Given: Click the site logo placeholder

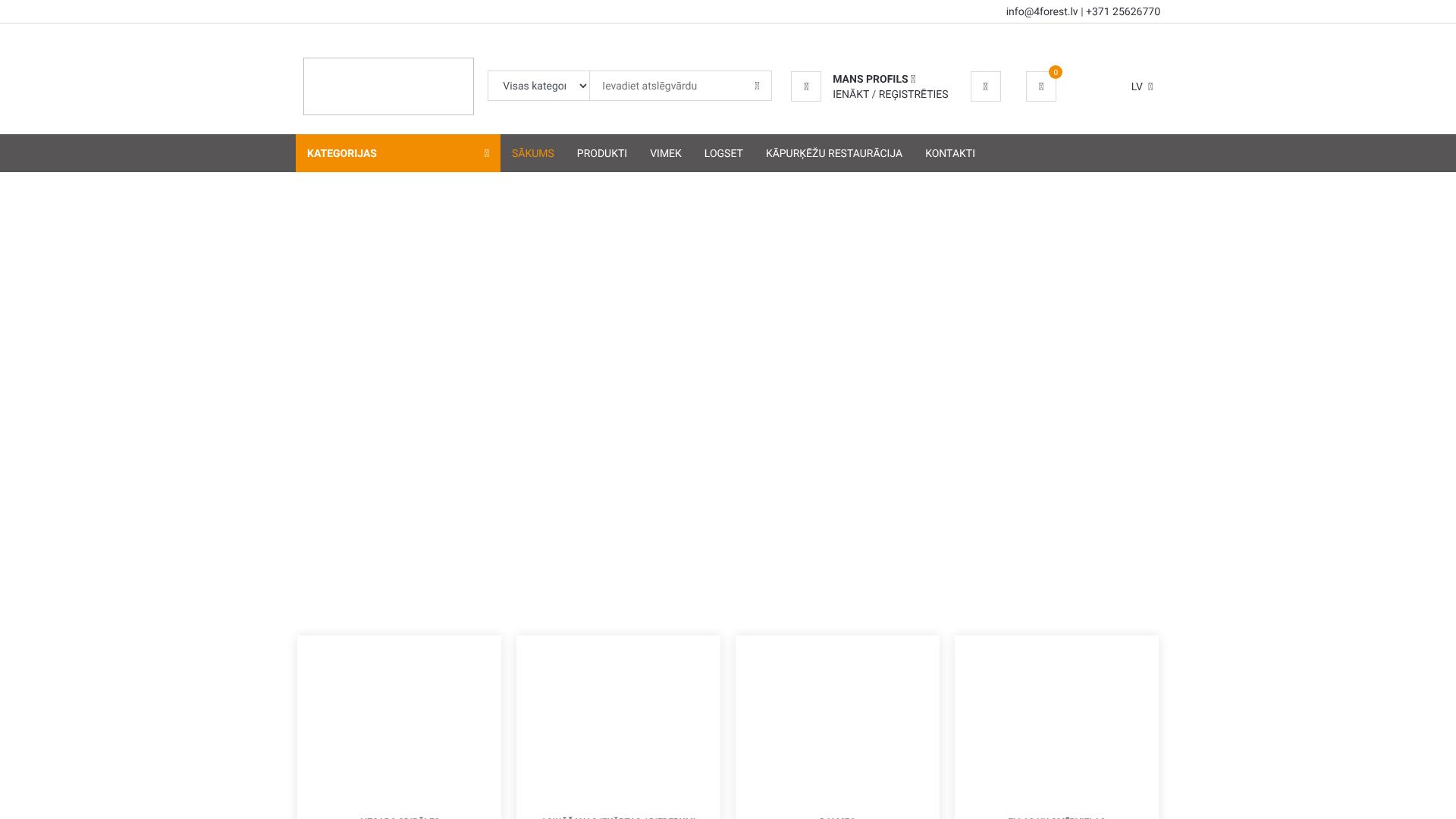Looking at the screenshot, I should (388, 86).
